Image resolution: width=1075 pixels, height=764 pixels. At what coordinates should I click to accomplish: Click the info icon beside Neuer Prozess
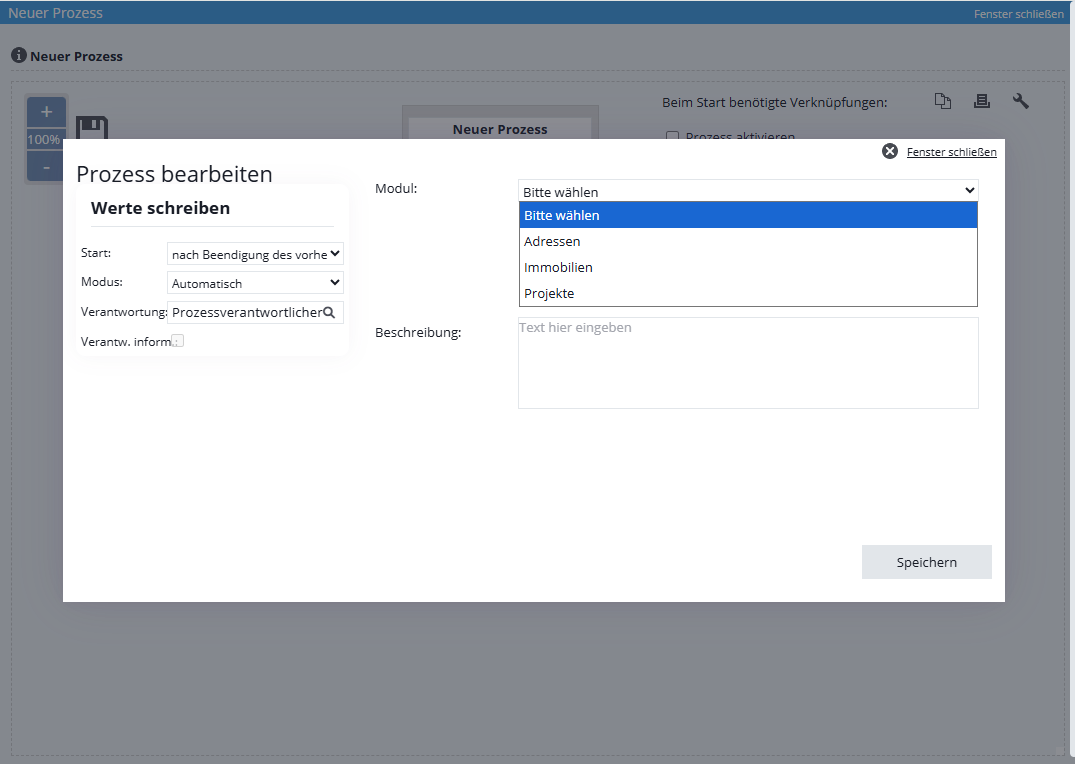(18, 56)
